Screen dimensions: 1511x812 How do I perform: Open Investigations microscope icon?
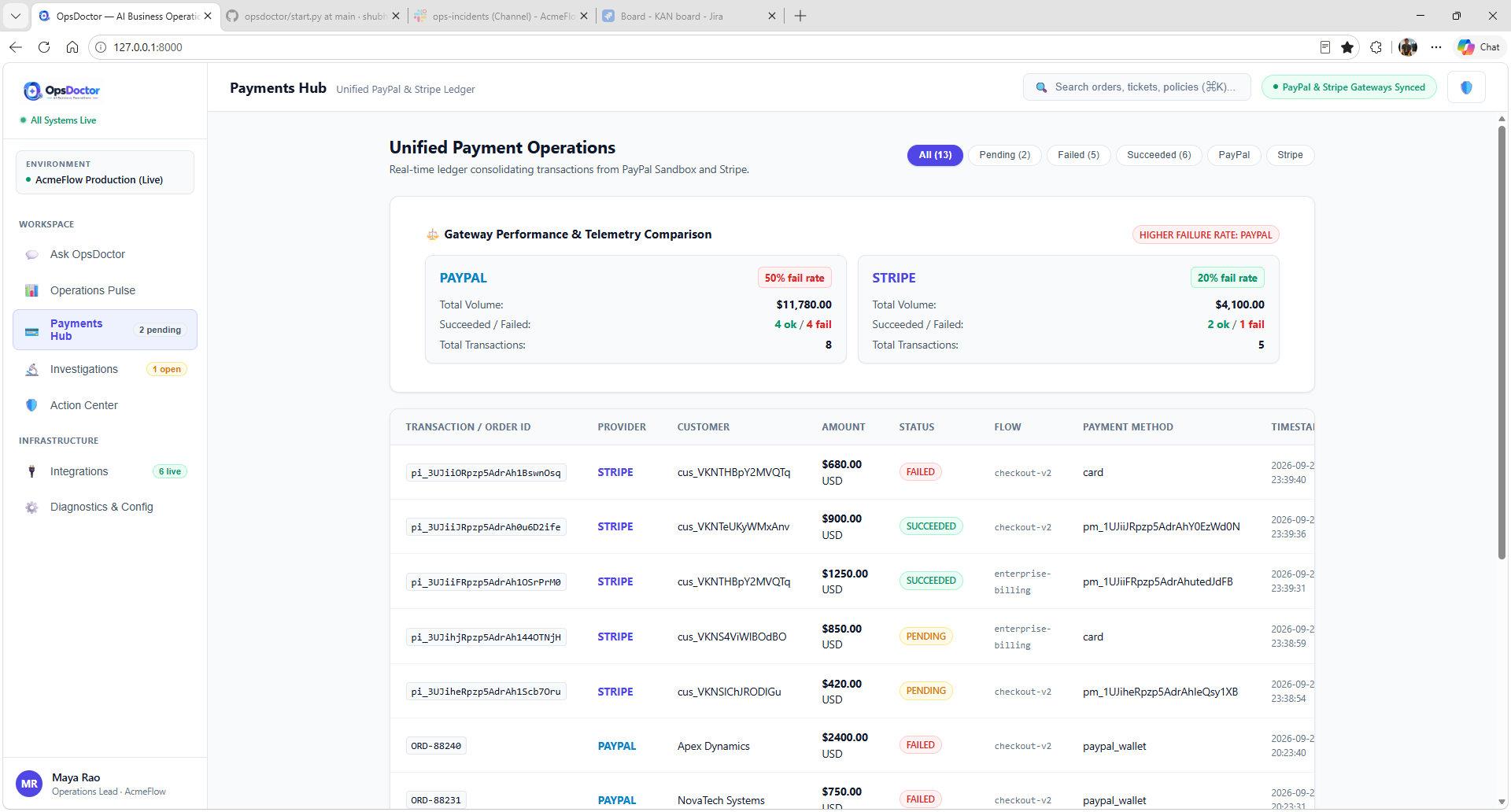(x=31, y=369)
